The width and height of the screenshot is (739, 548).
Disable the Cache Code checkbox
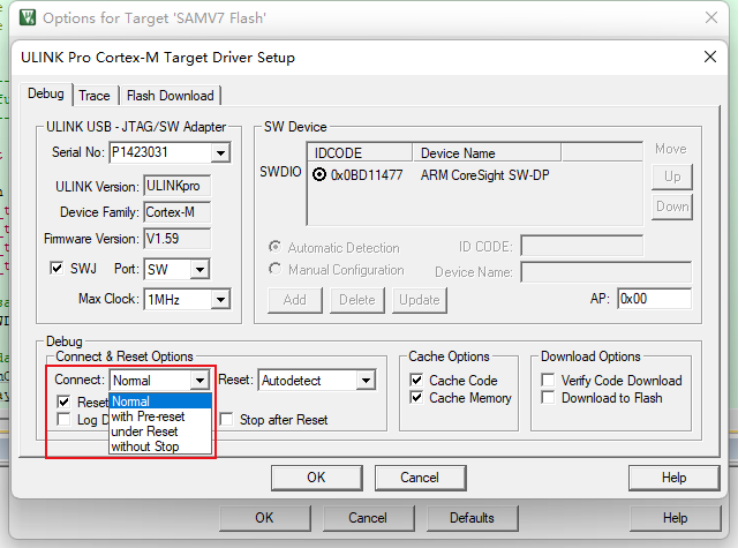coord(417,380)
